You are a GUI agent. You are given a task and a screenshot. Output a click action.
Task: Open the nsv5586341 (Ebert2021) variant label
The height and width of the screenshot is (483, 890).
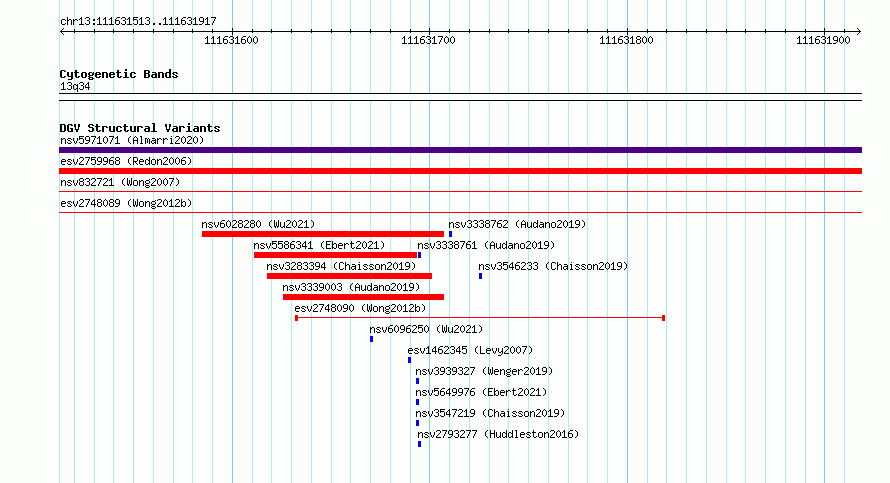319,245
